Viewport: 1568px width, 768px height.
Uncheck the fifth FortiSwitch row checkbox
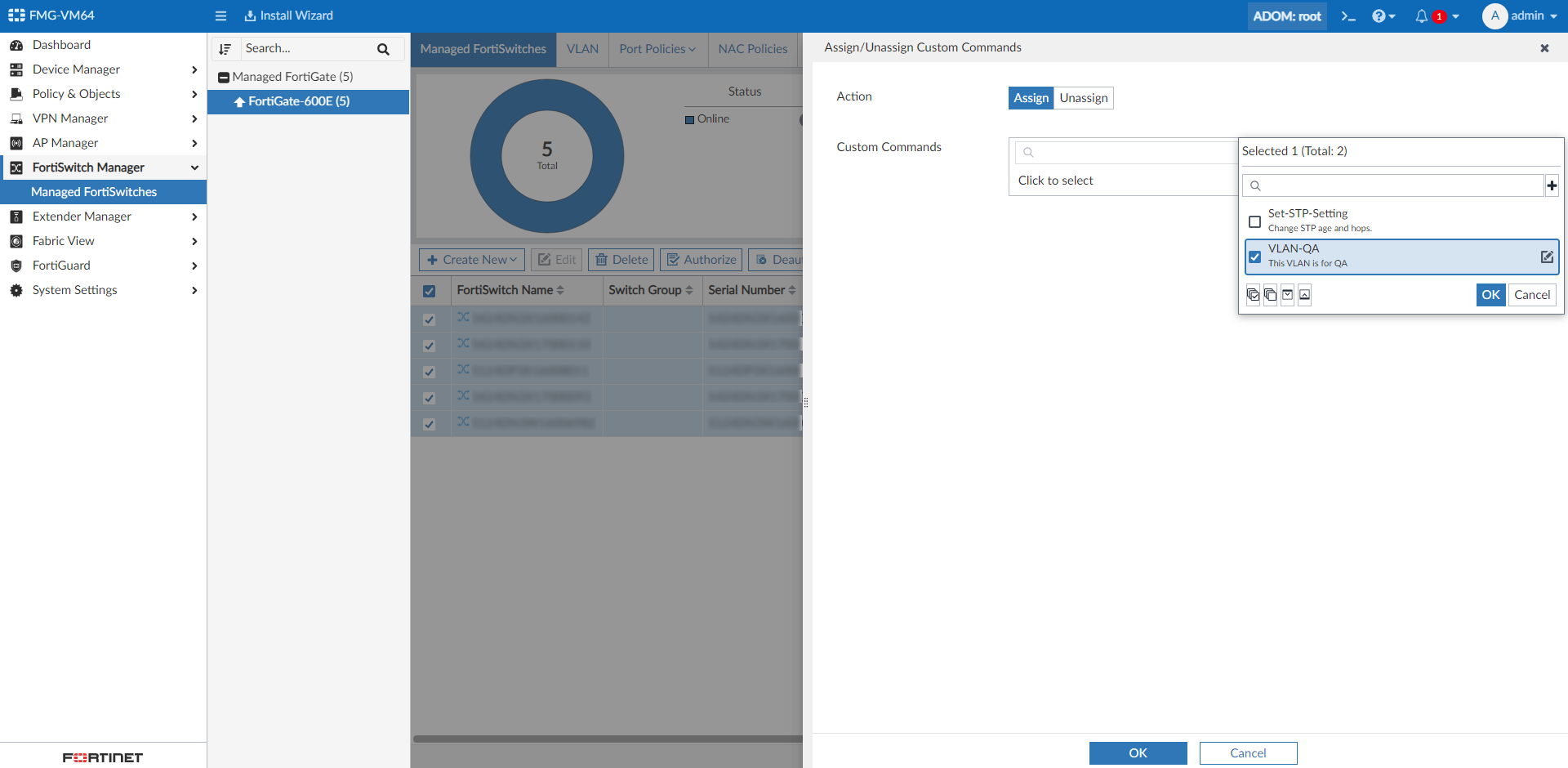click(x=430, y=424)
